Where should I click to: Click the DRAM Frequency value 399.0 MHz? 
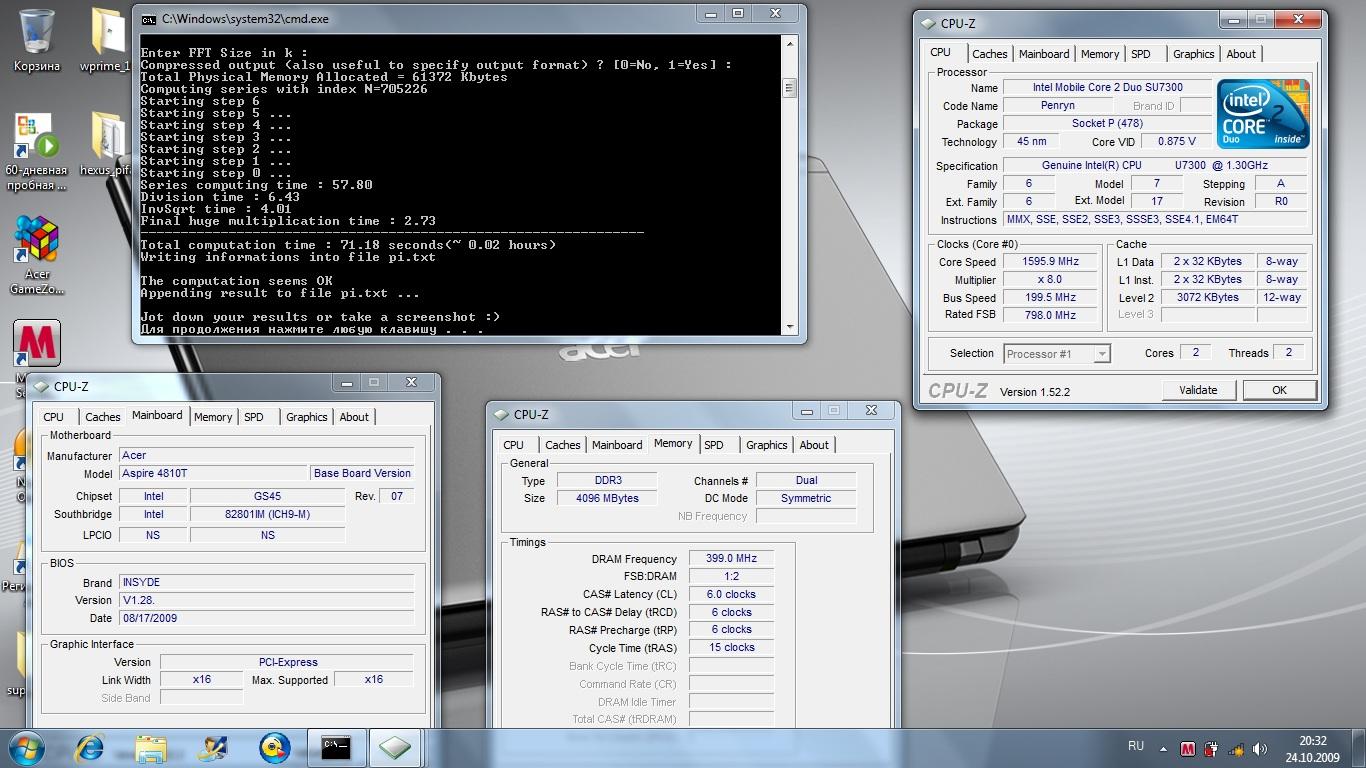pyautogui.click(x=731, y=559)
